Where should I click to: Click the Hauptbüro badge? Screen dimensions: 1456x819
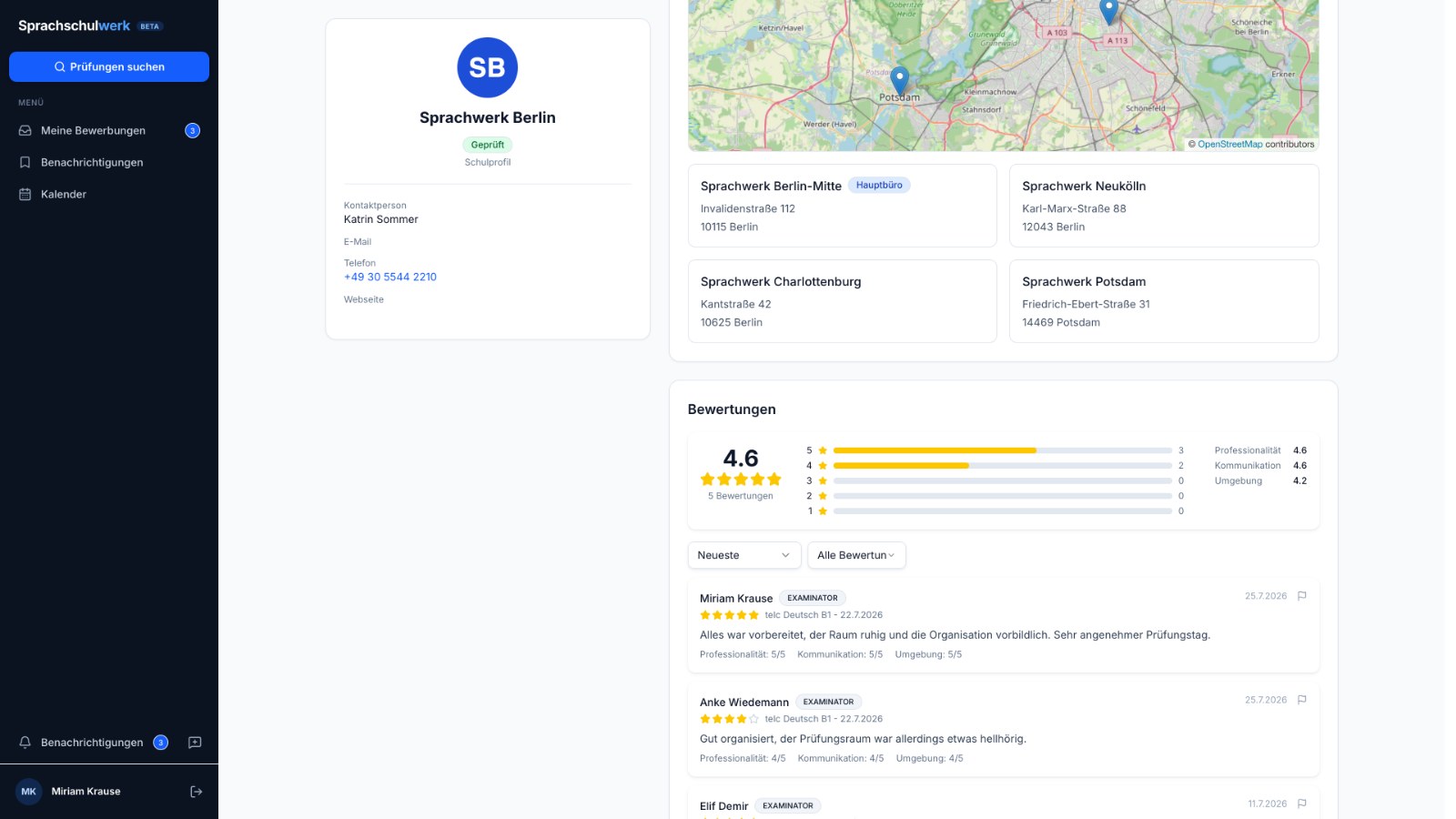879,185
